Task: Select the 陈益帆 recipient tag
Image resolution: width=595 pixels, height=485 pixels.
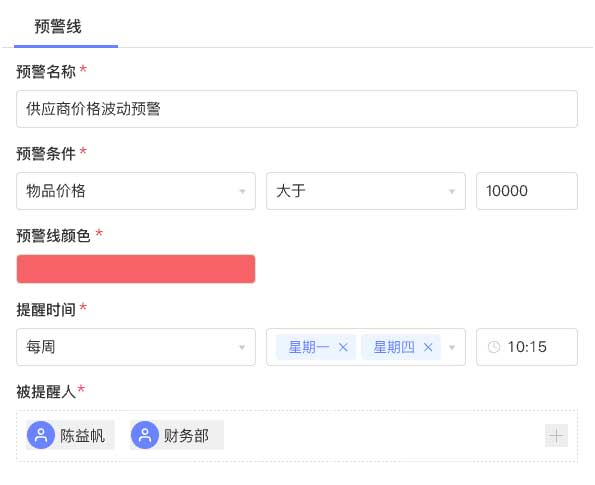Action: pos(70,435)
